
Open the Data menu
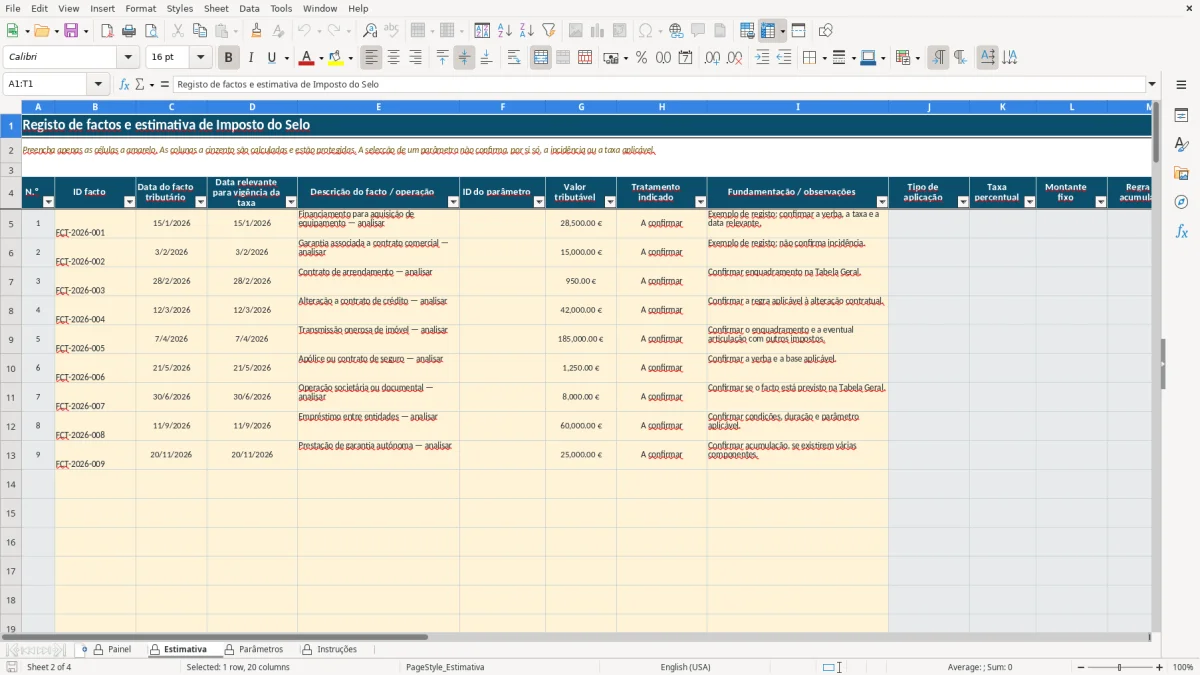pyautogui.click(x=249, y=8)
